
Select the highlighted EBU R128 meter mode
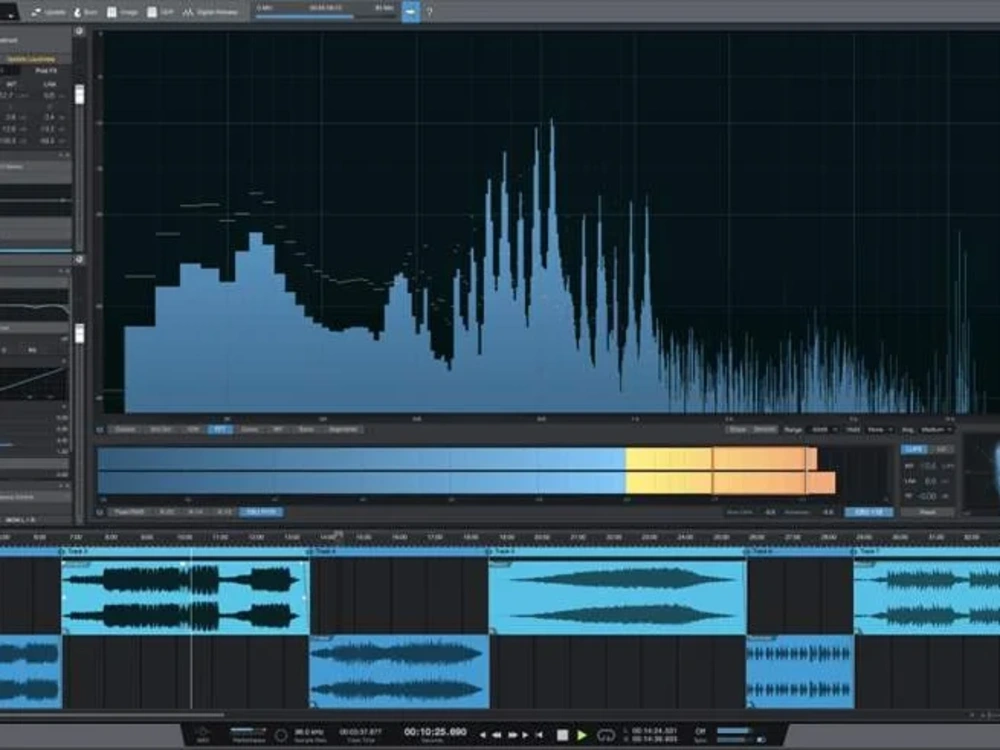click(x=261, y=512)
